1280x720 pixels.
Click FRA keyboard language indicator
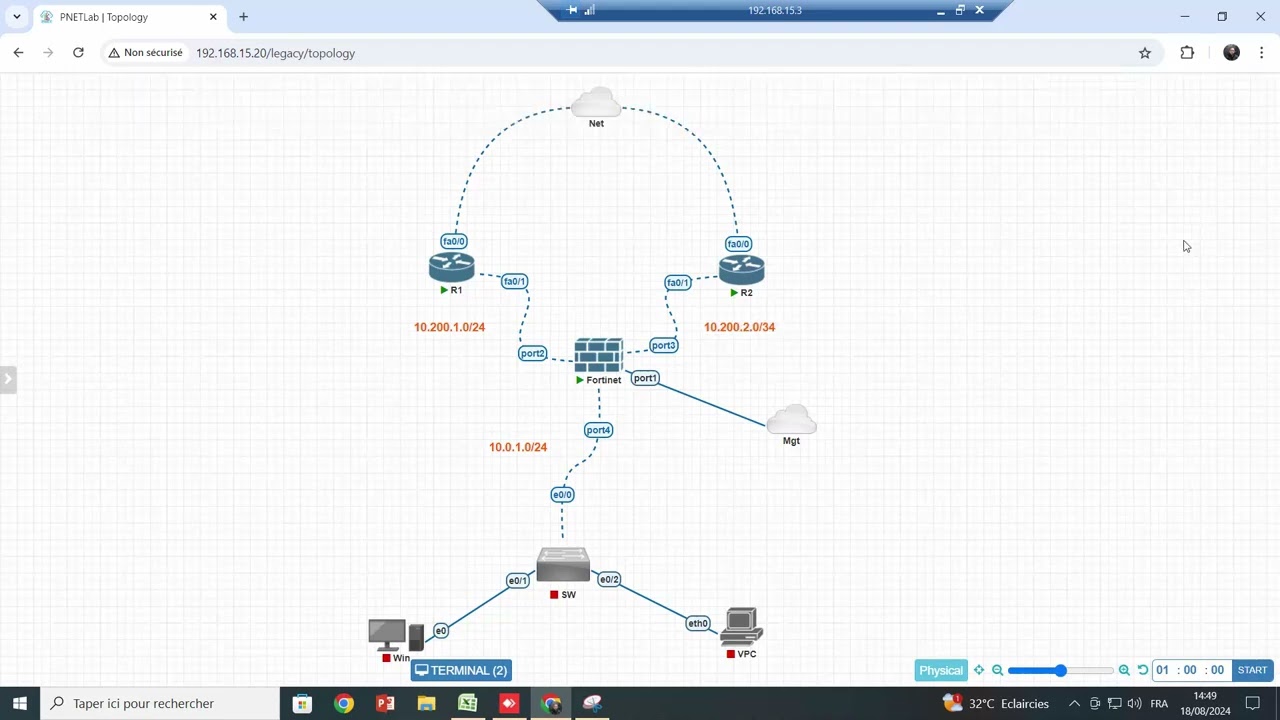(x=1159, y=703)
